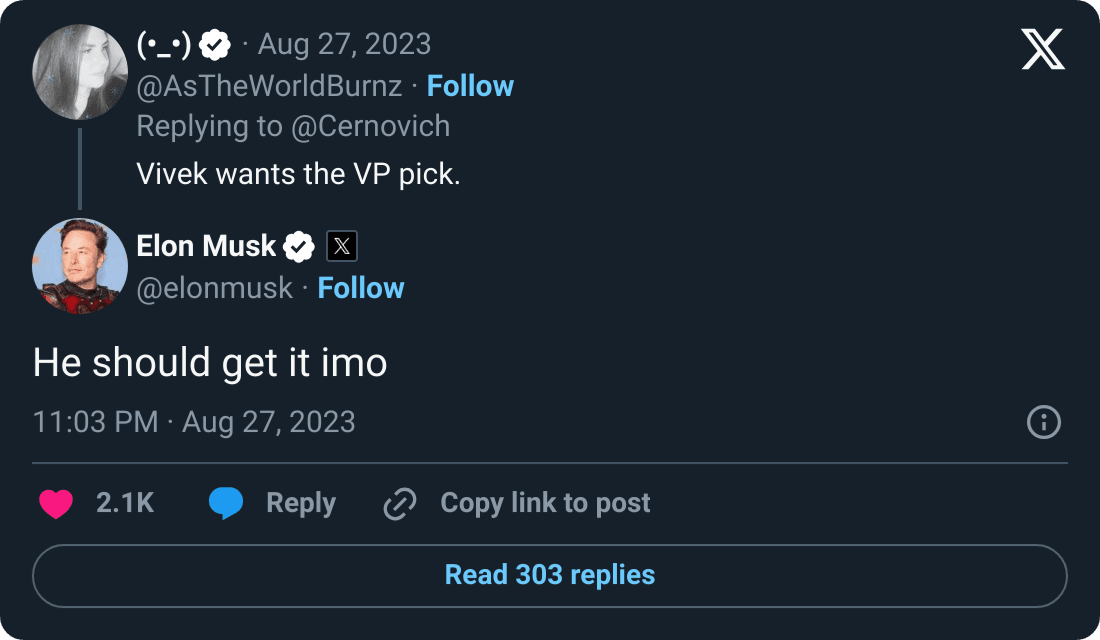Click the @elonmusk handle
Screen dimensions: 1100x640
coord(216,288)
